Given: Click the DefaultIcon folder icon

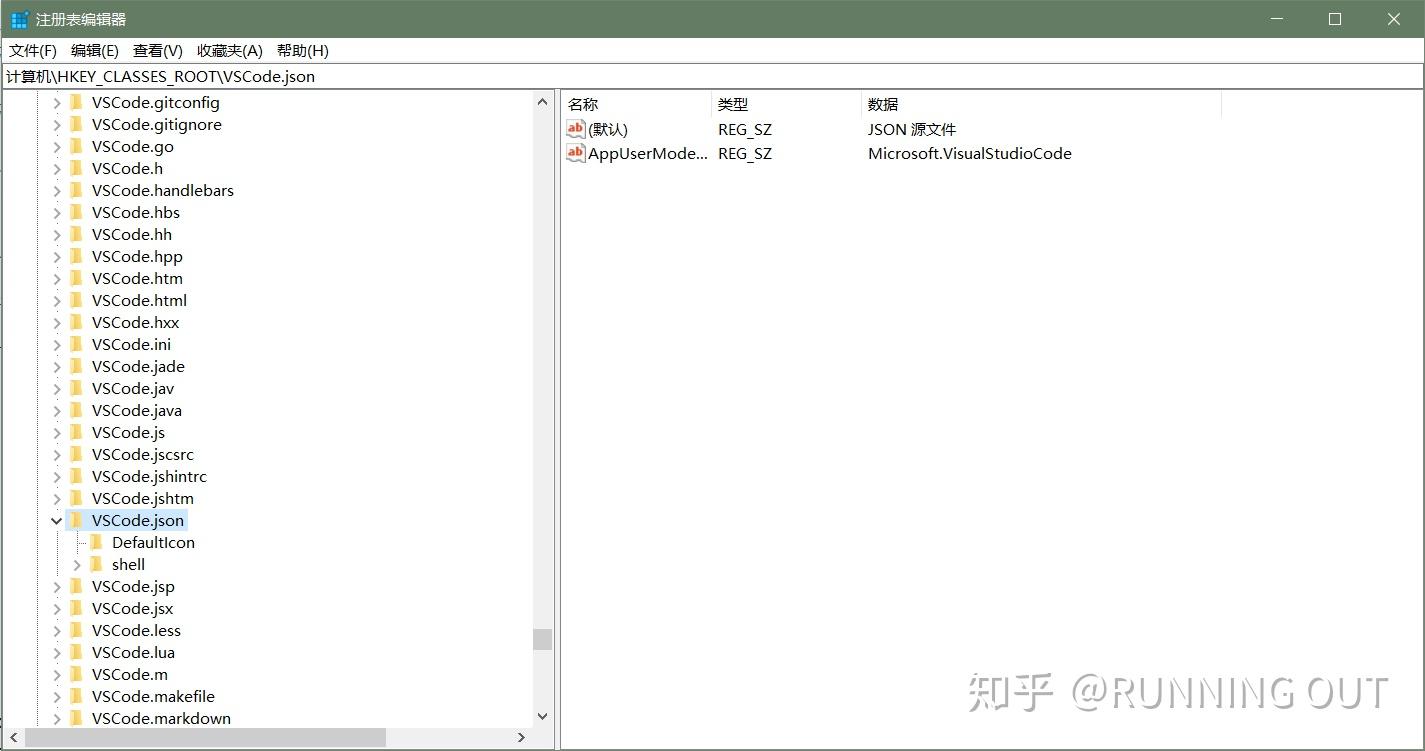Looking at the screenshot, I should click(x=96, y=542).
